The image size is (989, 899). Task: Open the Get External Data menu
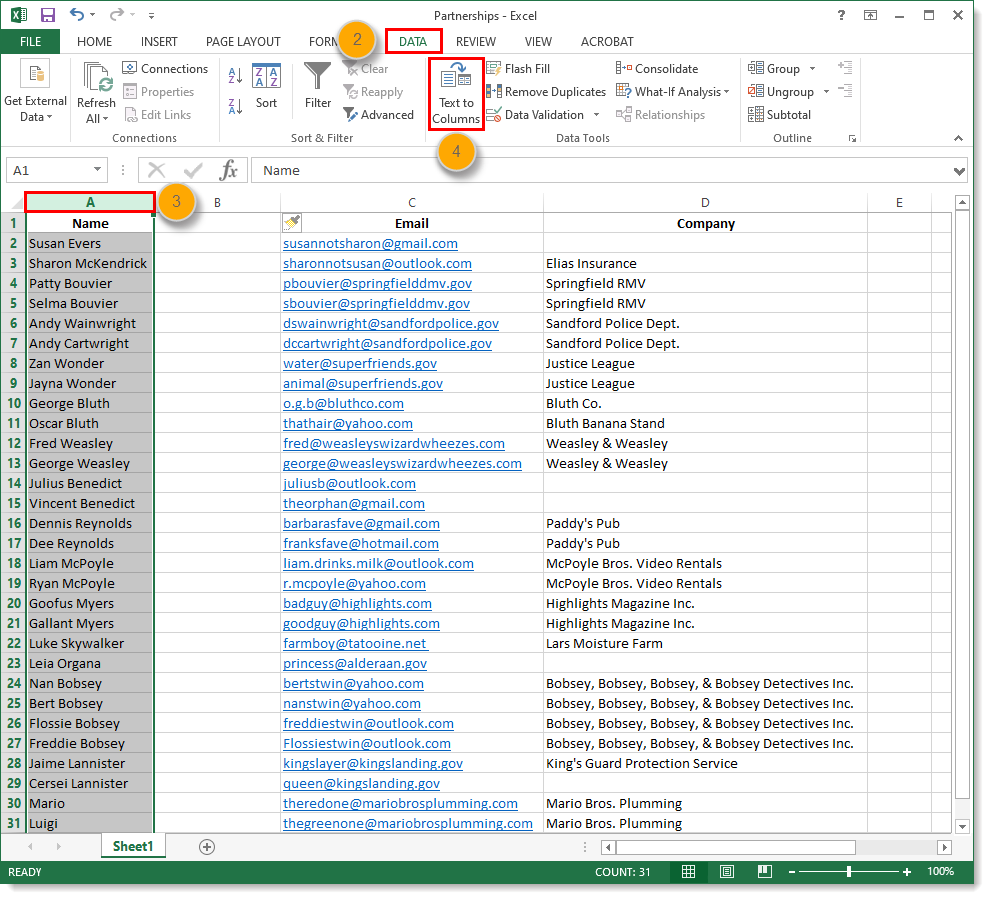tap(35, 91)
